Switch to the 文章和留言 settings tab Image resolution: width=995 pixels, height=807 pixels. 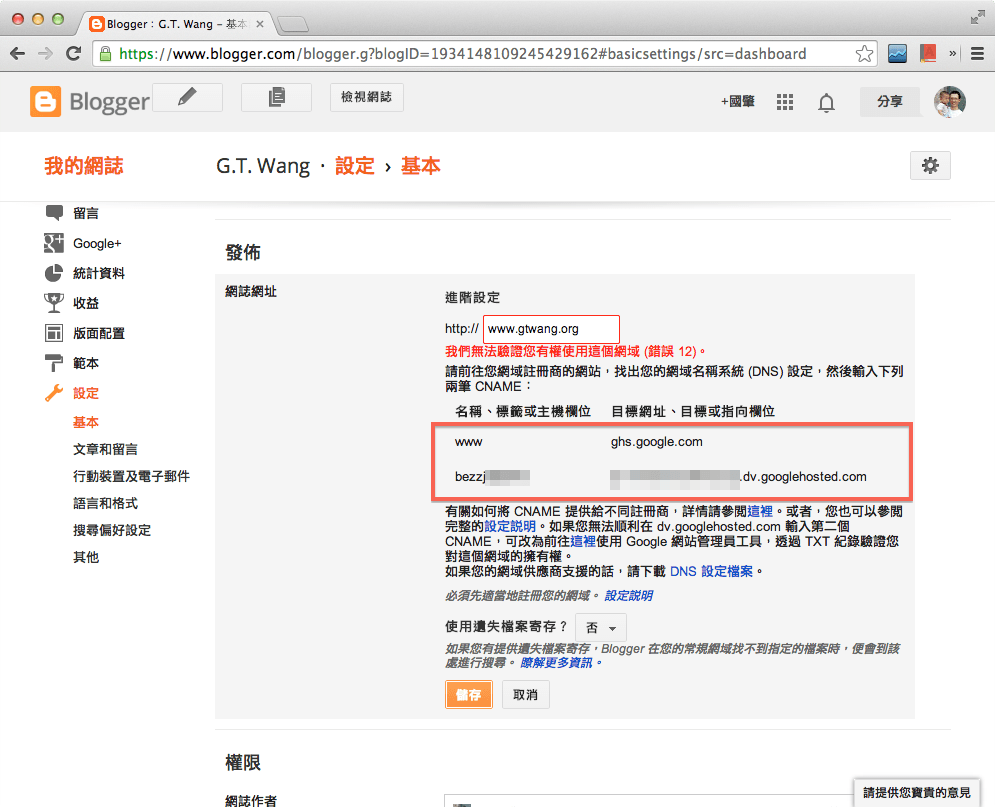point(104,449)
